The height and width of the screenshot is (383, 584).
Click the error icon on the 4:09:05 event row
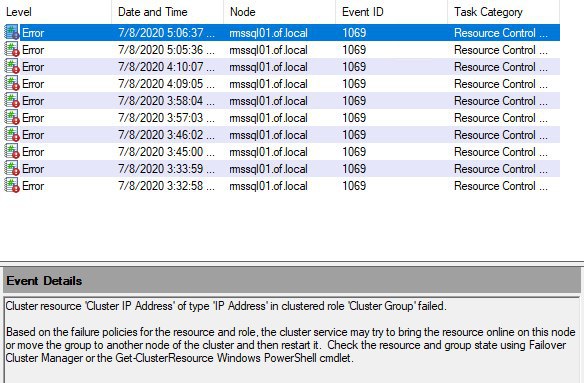[x=12, y=83]
